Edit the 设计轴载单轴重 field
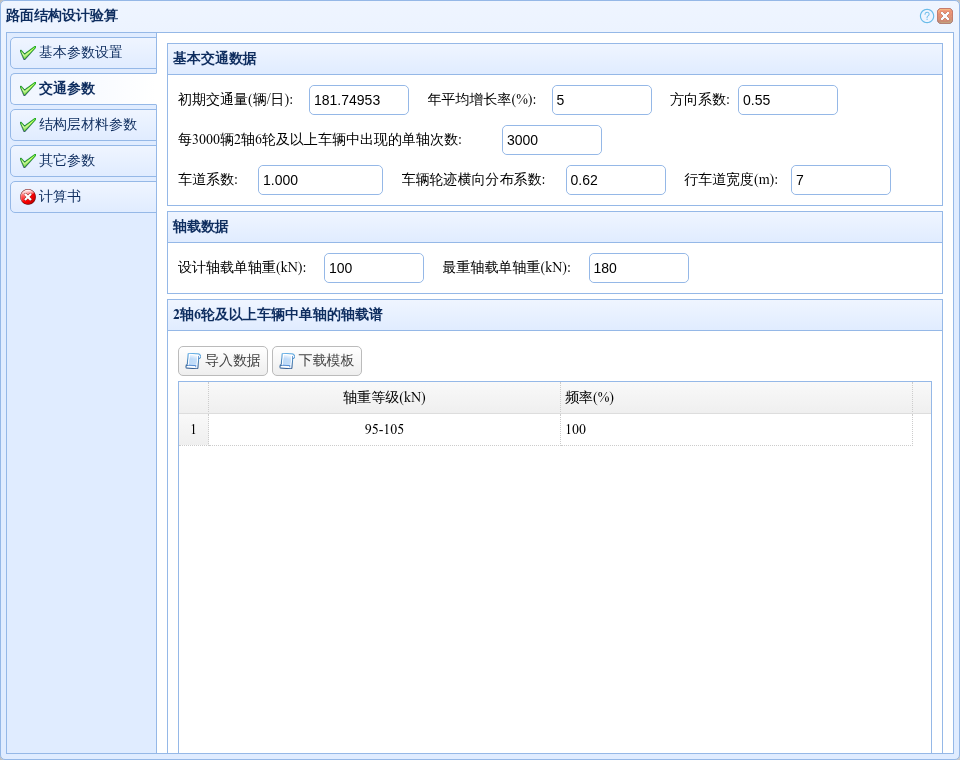The width and height of the screenshot is (960, 760). 373,268
